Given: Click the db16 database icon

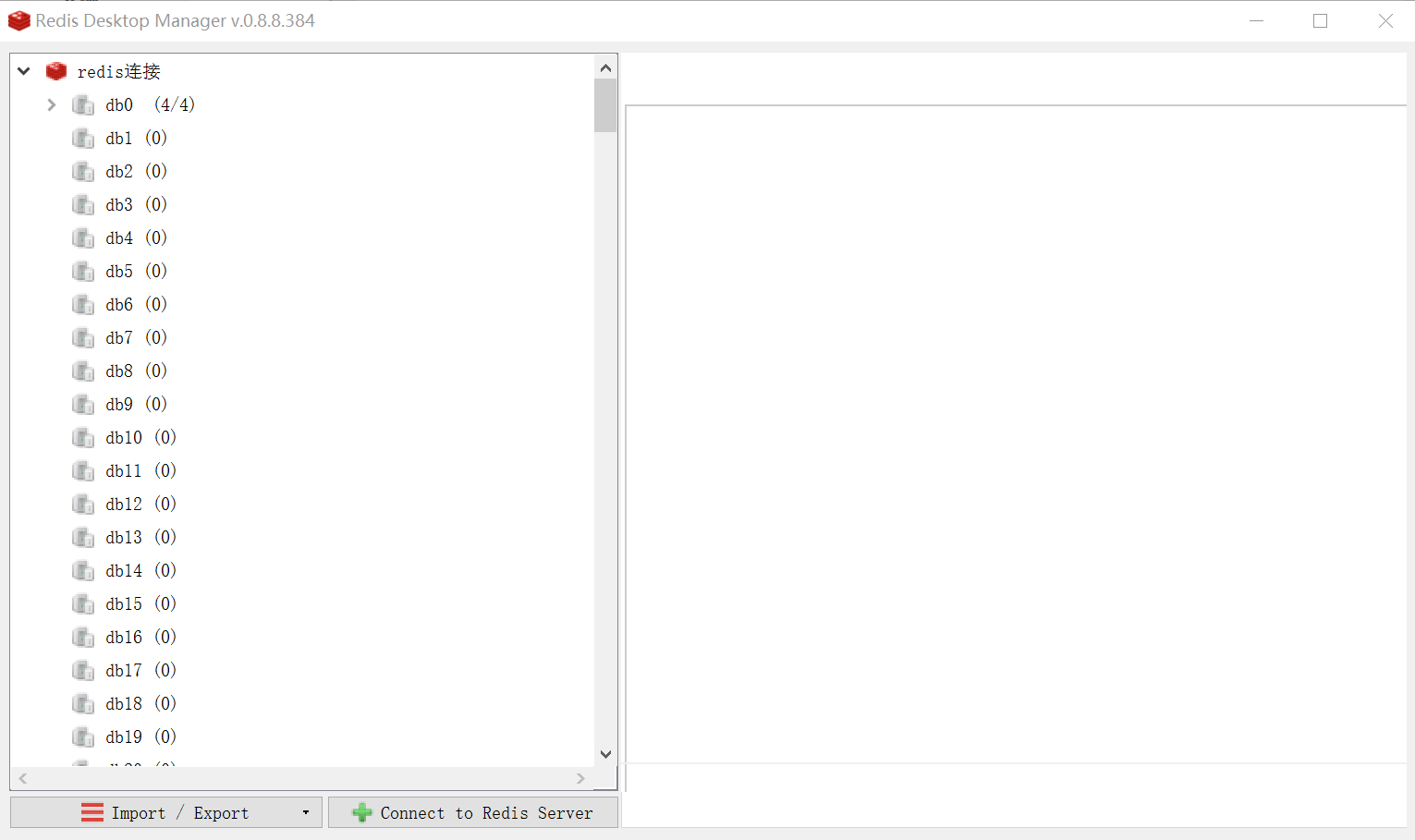Looking at the screenshot, I should pos(83,638).
